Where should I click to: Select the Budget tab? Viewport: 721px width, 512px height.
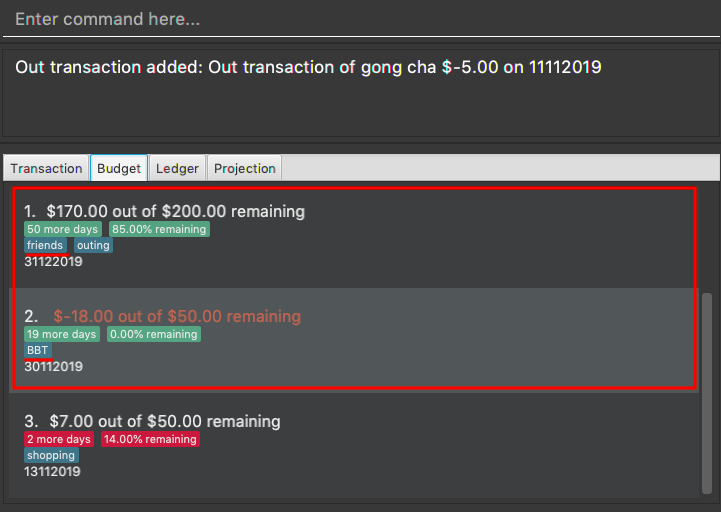pyautogui.click(x=119, y=168)
